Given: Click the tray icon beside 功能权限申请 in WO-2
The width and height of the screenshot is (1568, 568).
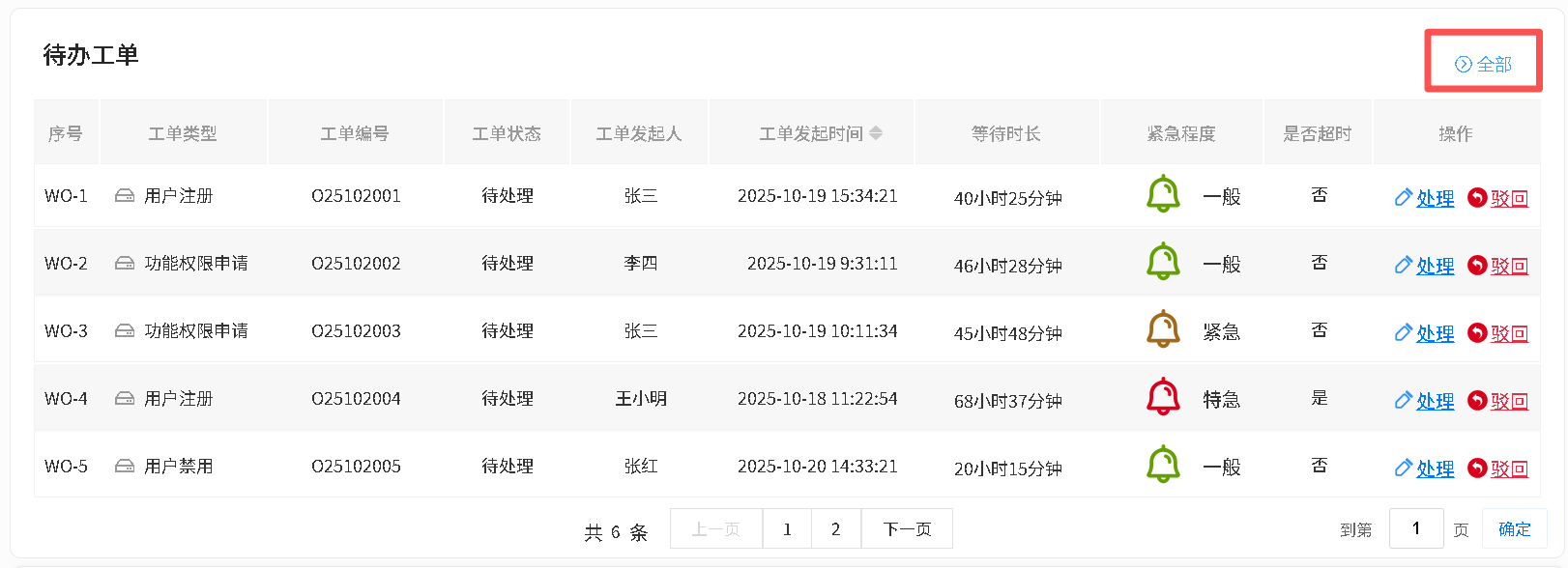Looking at the screenshot, I should (x=125, y=264).
